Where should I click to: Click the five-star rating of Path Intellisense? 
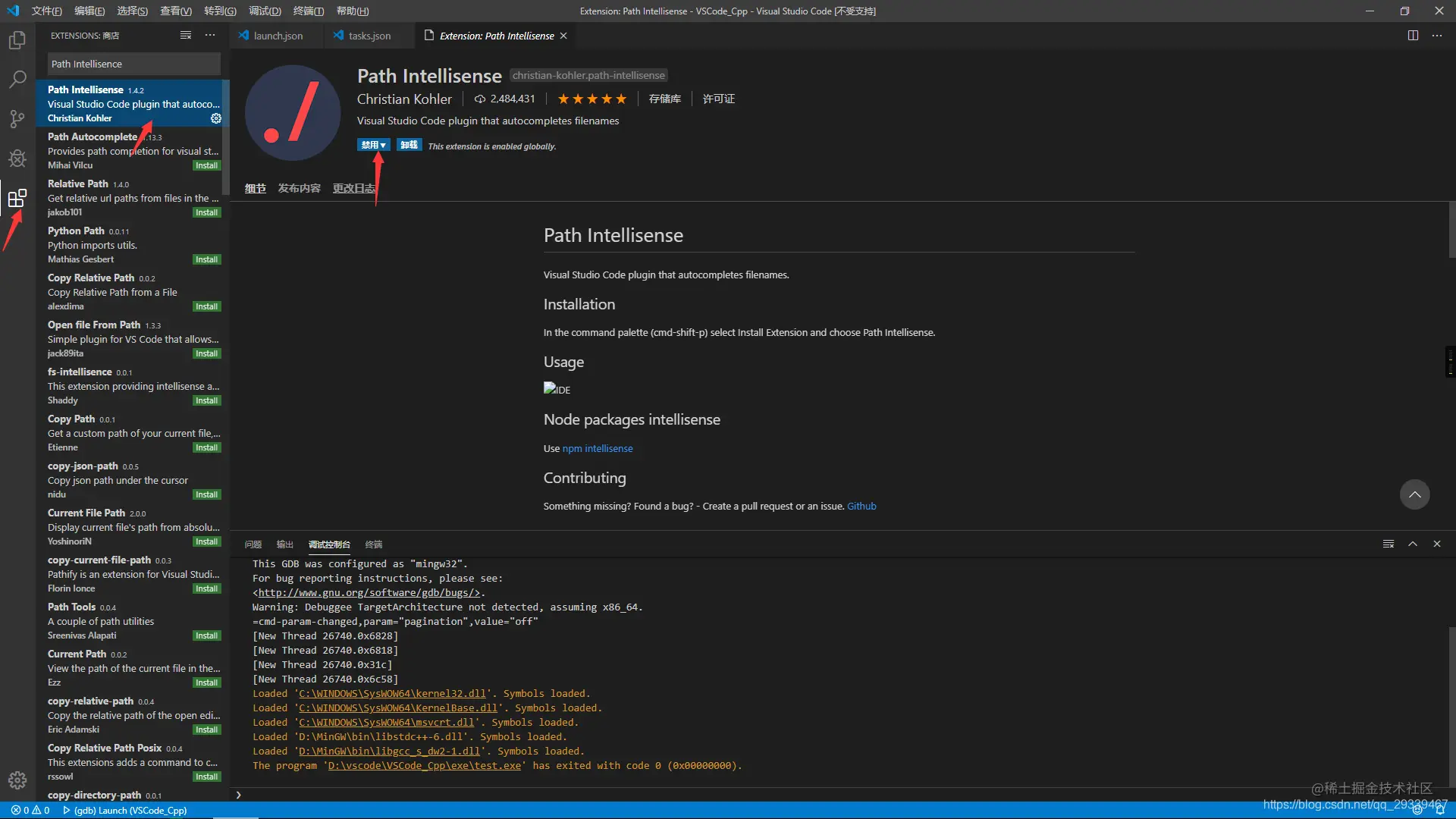click(x=592, y=99)
